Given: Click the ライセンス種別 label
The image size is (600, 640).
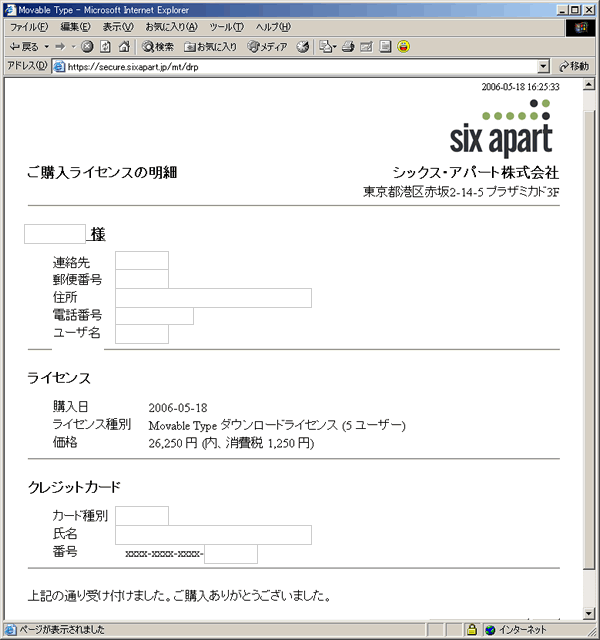Looking at the screenshot, I should click(x=92, y=424).
